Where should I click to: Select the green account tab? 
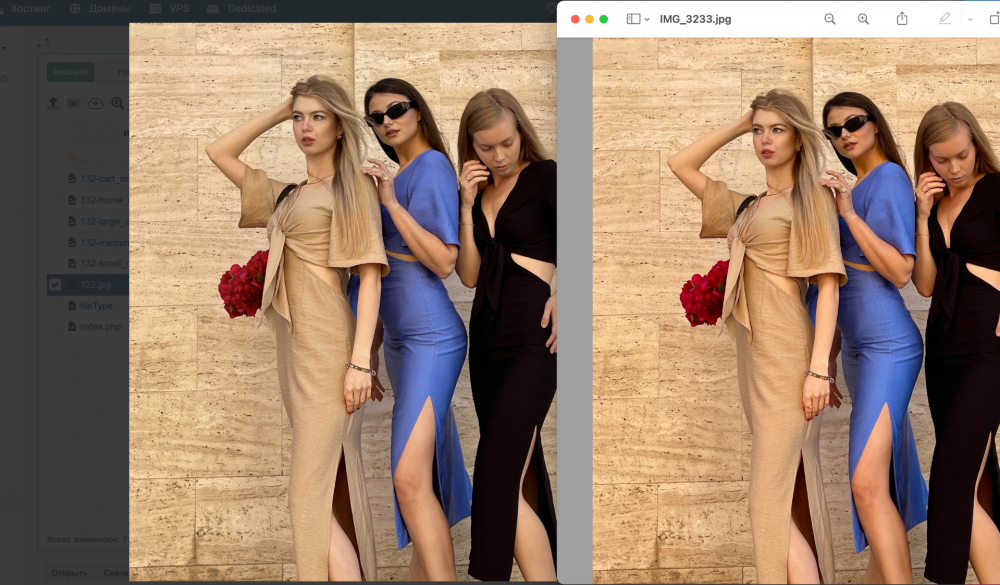coord(70,72)
